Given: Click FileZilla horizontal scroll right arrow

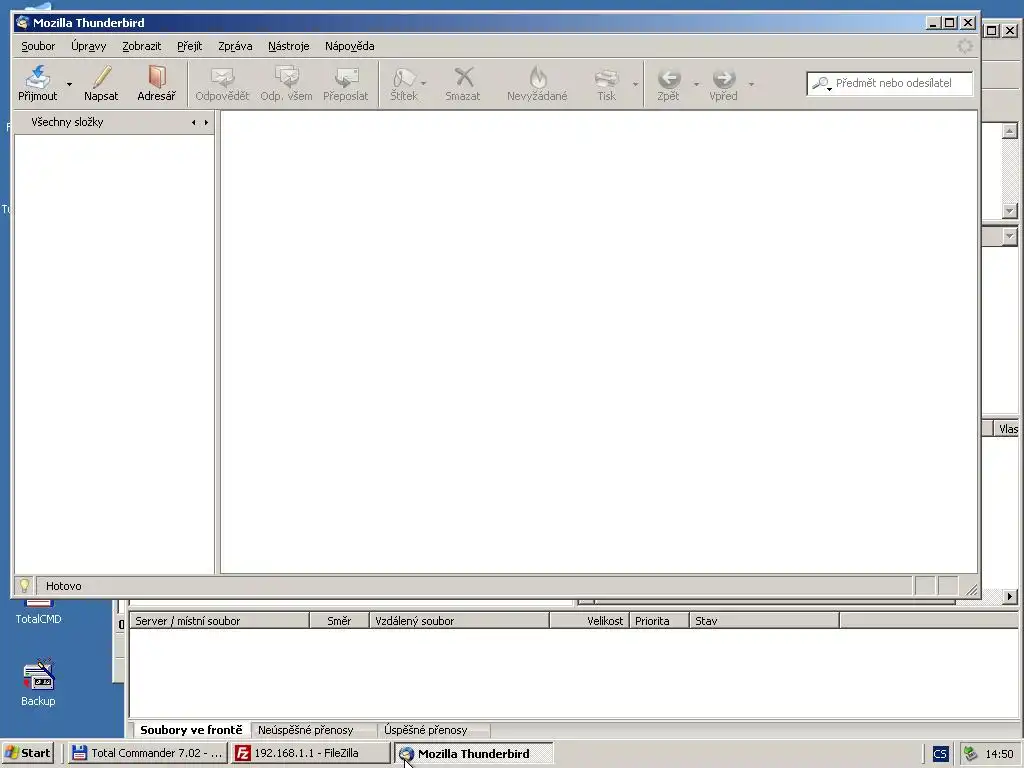Looking at the screenshot, I should [x=1010, y=596].
